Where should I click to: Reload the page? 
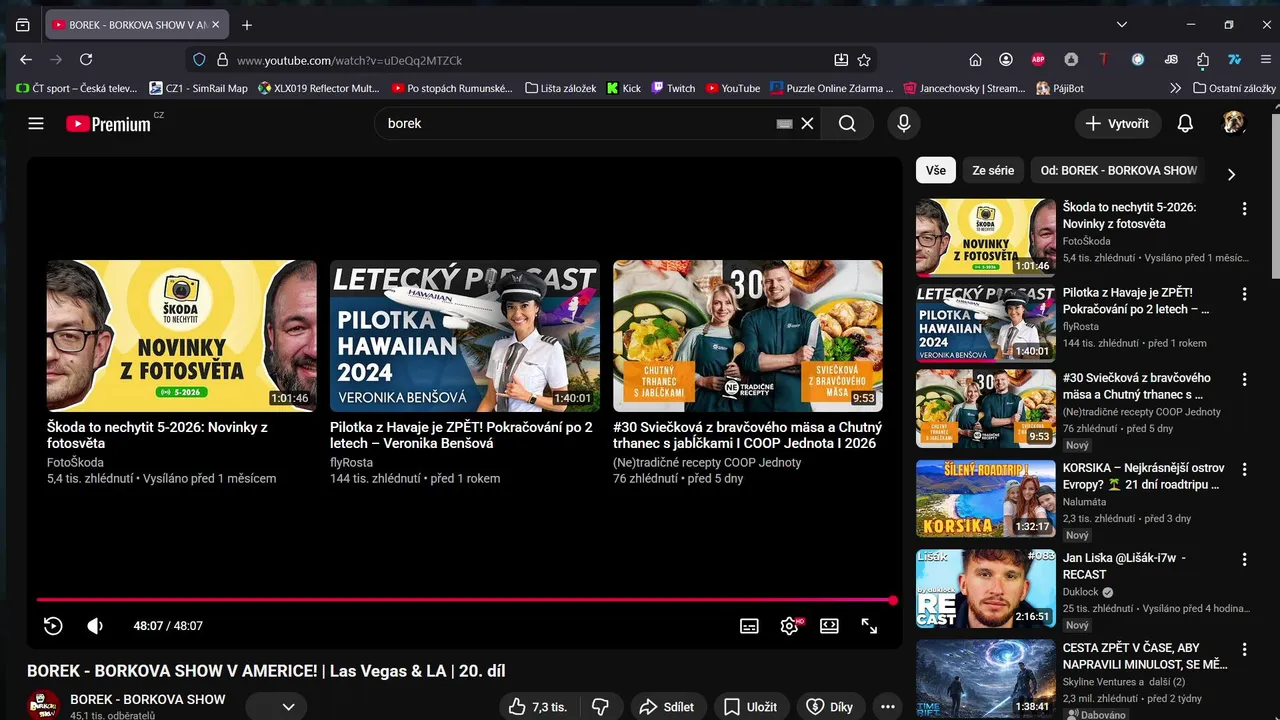pyautogui.click(x=86, y=60)
